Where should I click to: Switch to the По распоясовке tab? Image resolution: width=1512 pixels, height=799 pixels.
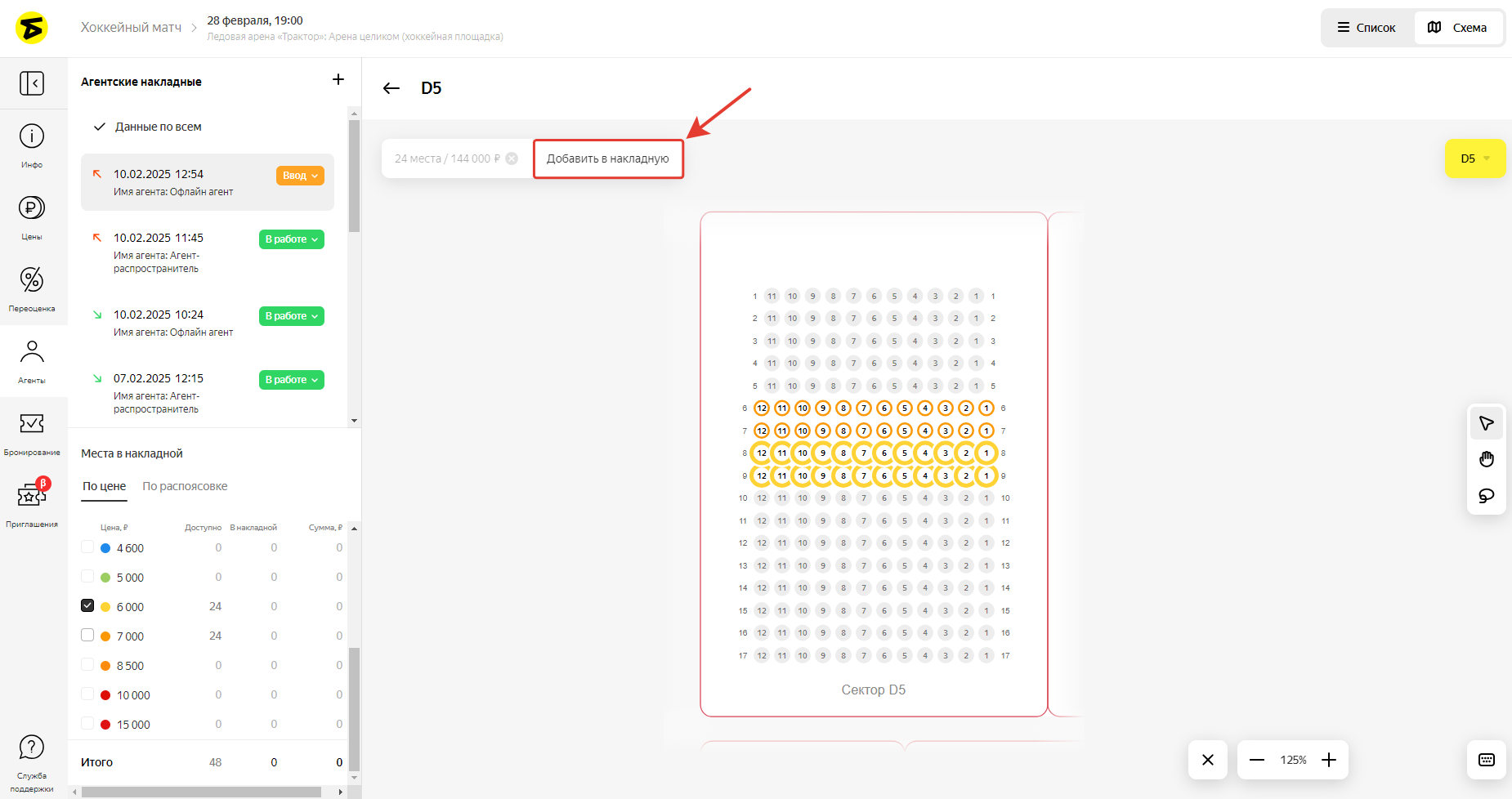(x=185, y=486)
